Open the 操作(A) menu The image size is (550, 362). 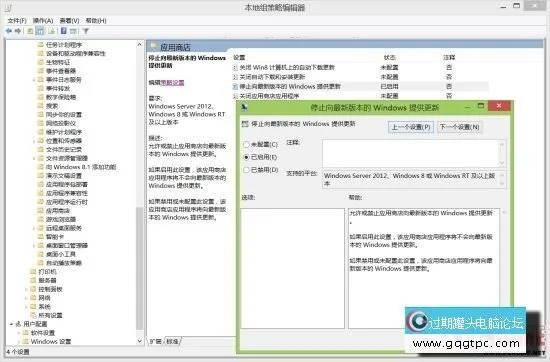[x=43, y=21]
